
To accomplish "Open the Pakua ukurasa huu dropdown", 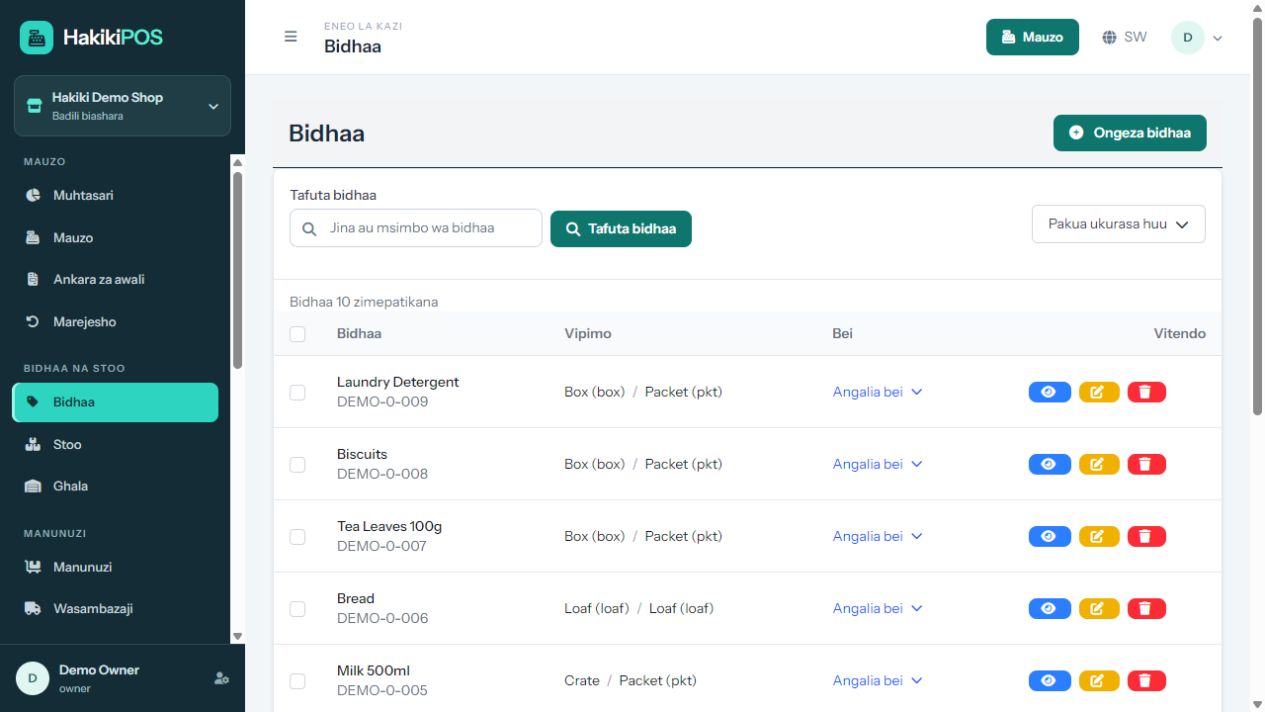I will tap(1118, 224).
